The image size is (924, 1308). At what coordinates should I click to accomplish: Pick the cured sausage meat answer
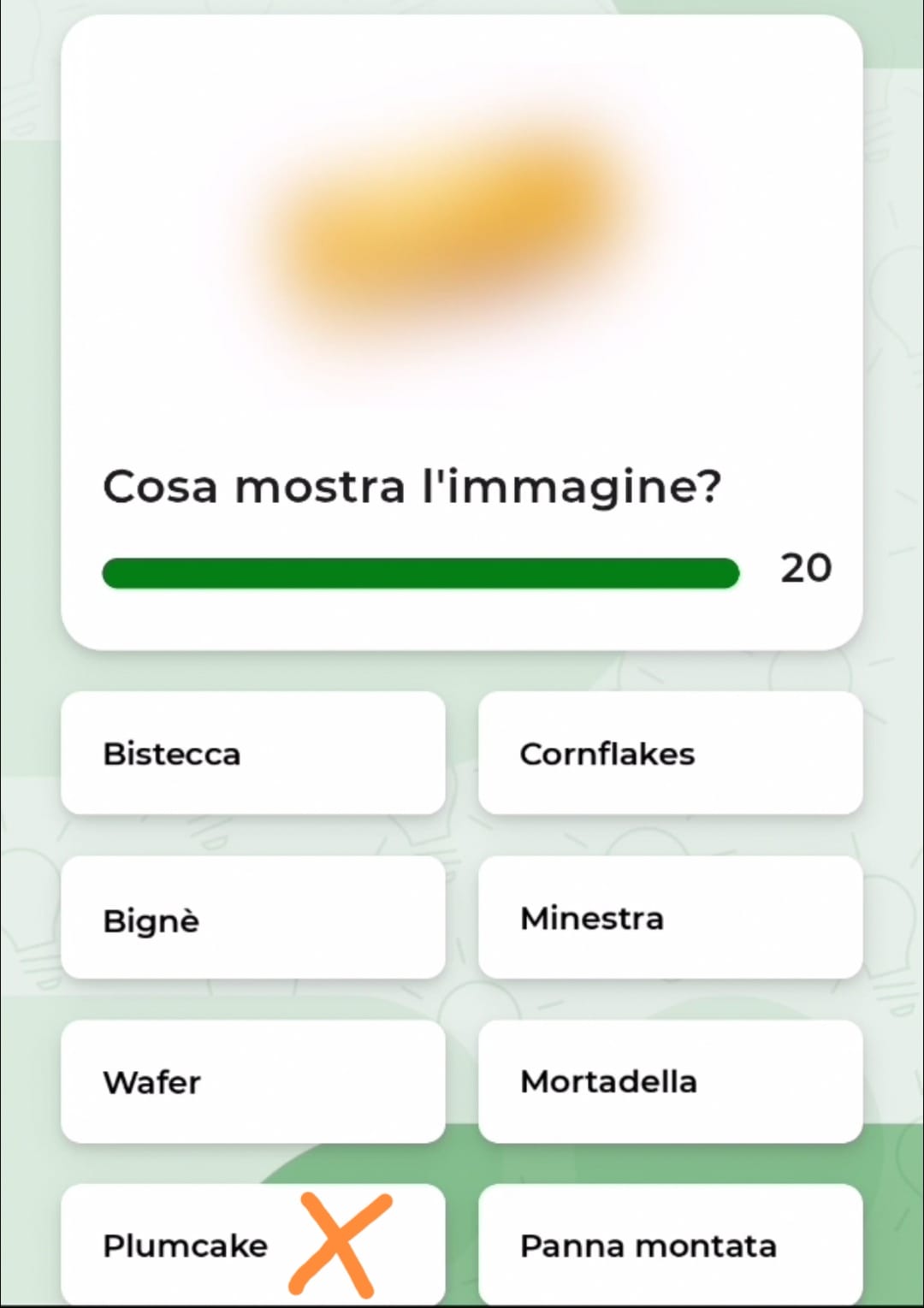(670, 1081)
